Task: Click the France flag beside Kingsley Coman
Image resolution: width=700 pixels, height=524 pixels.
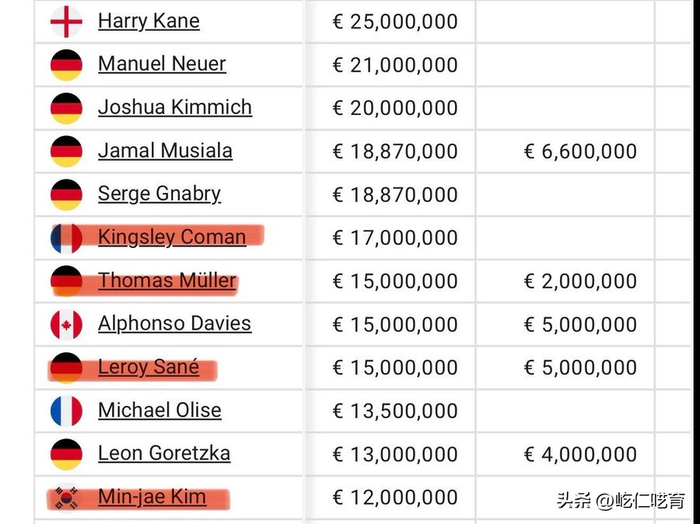Action: [66, 238]
